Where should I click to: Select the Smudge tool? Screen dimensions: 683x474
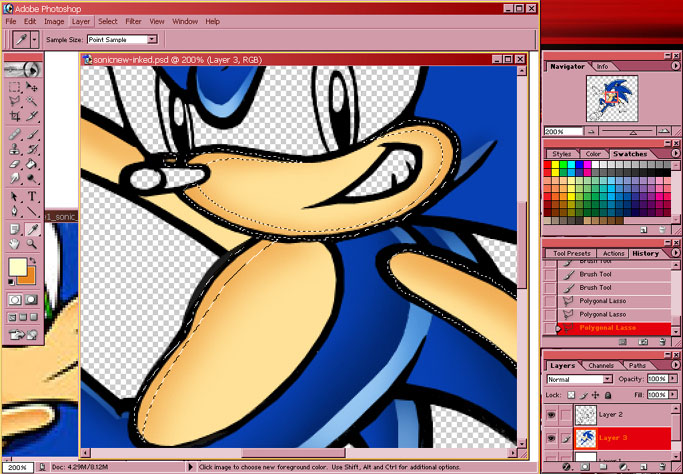pos(14,179)
